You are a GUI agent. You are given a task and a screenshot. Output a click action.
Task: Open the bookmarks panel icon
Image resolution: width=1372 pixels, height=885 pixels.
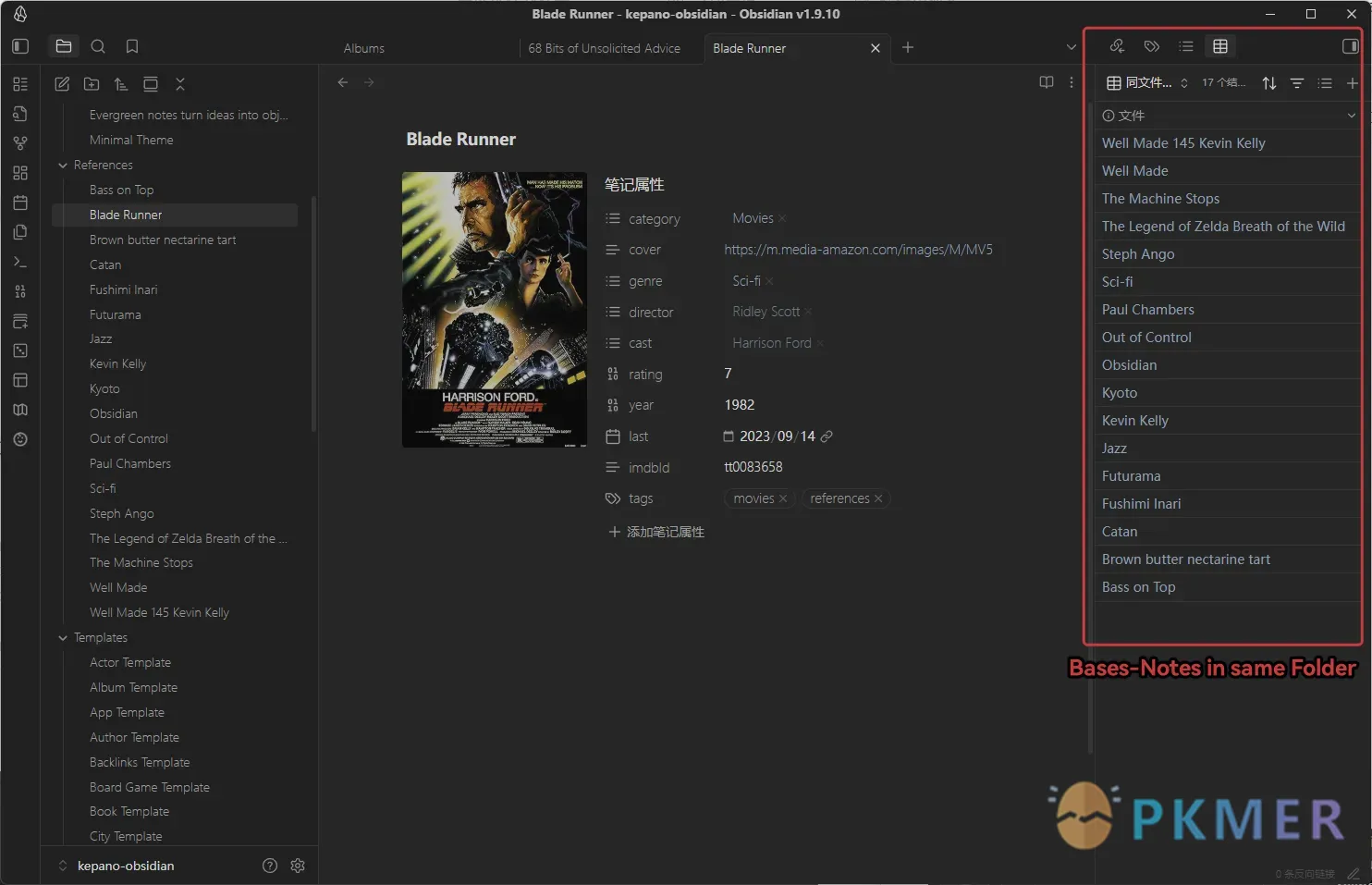point(132,46)
